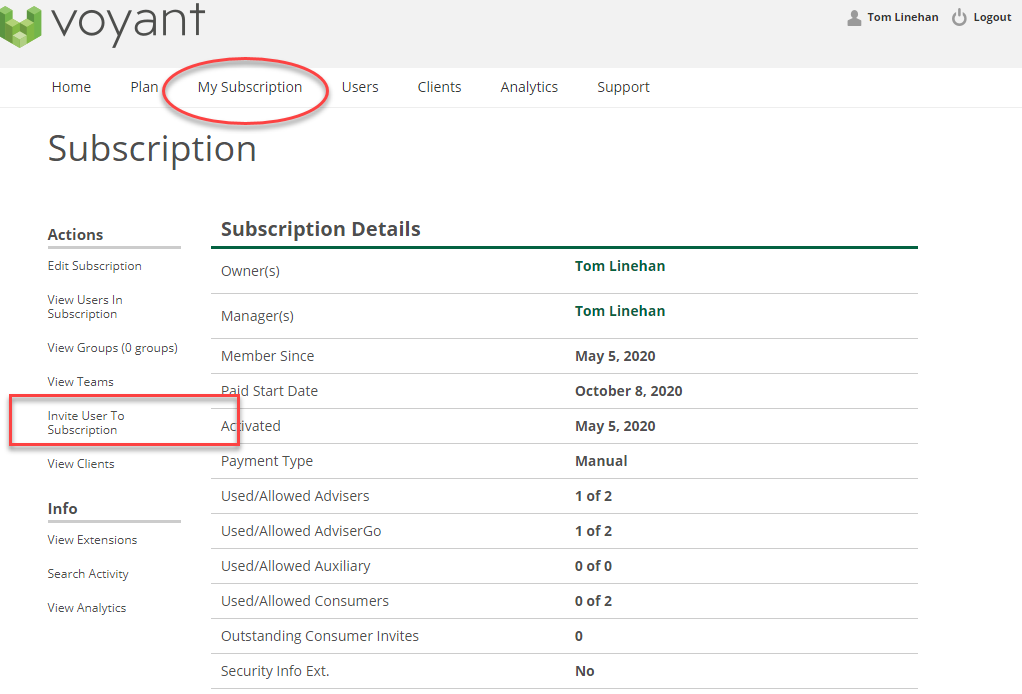Click Used/Allowed Auxiliary value 0 of 0
The image size is (1022, 694).
click(x=593, y=566)
